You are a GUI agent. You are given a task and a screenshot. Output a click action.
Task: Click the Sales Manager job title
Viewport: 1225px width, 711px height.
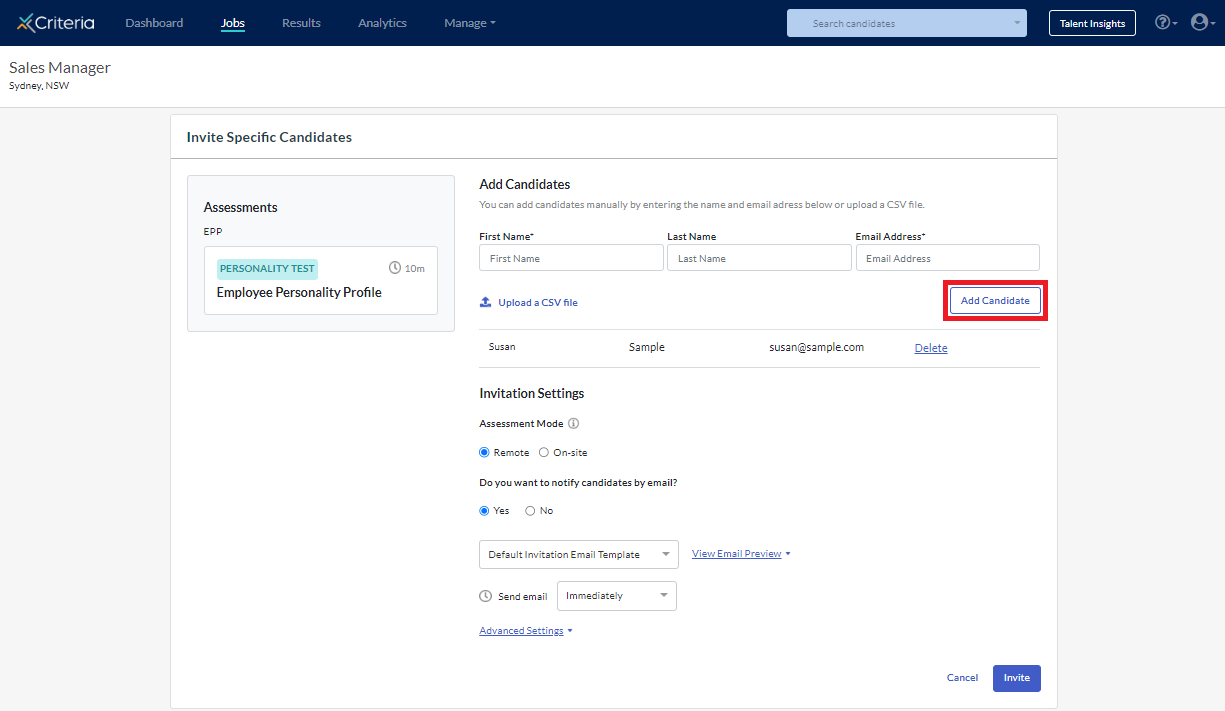(x=60, y=68)
